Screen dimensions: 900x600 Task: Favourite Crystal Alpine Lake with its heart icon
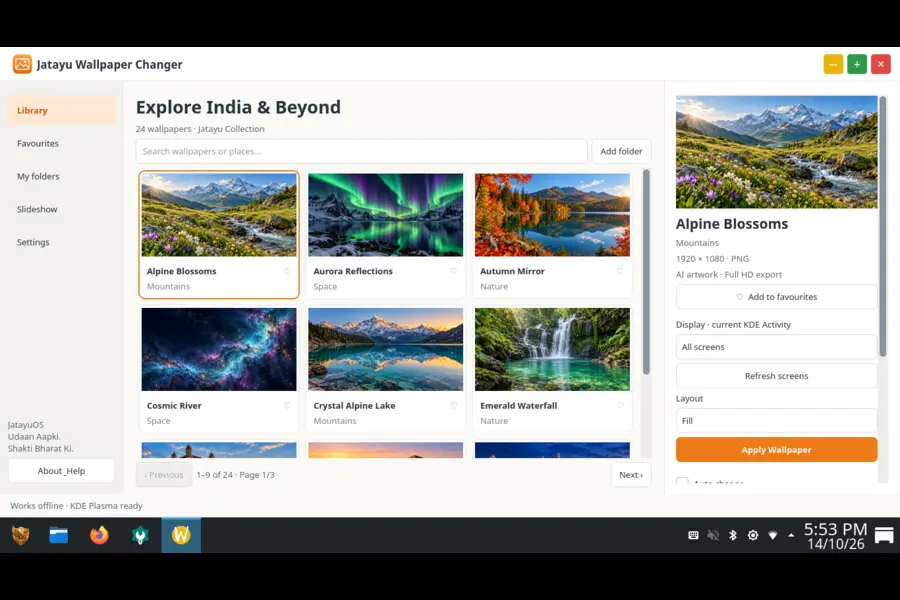coord(453,405)
